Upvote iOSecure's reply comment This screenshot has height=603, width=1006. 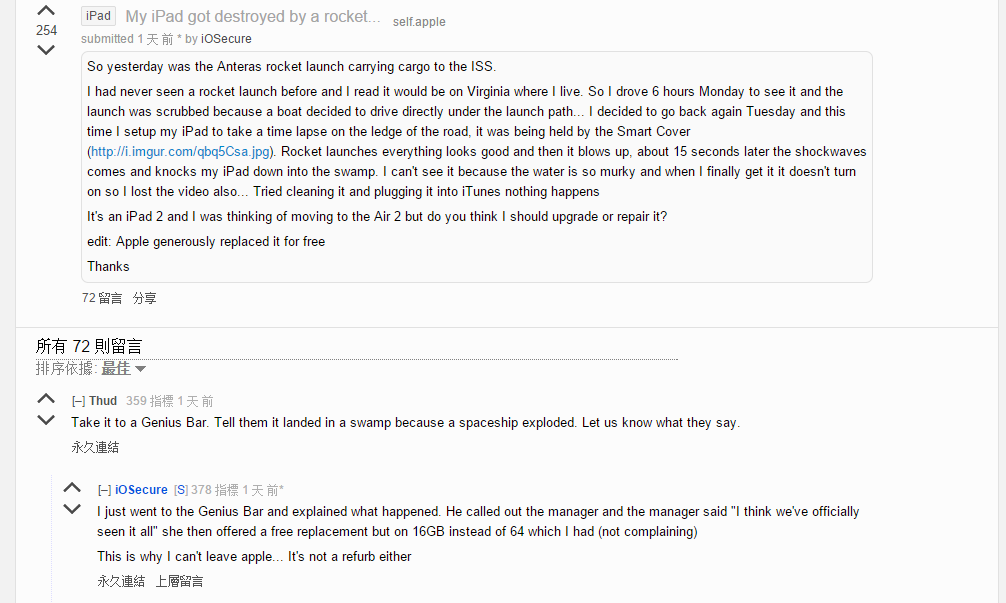(72, 488)
